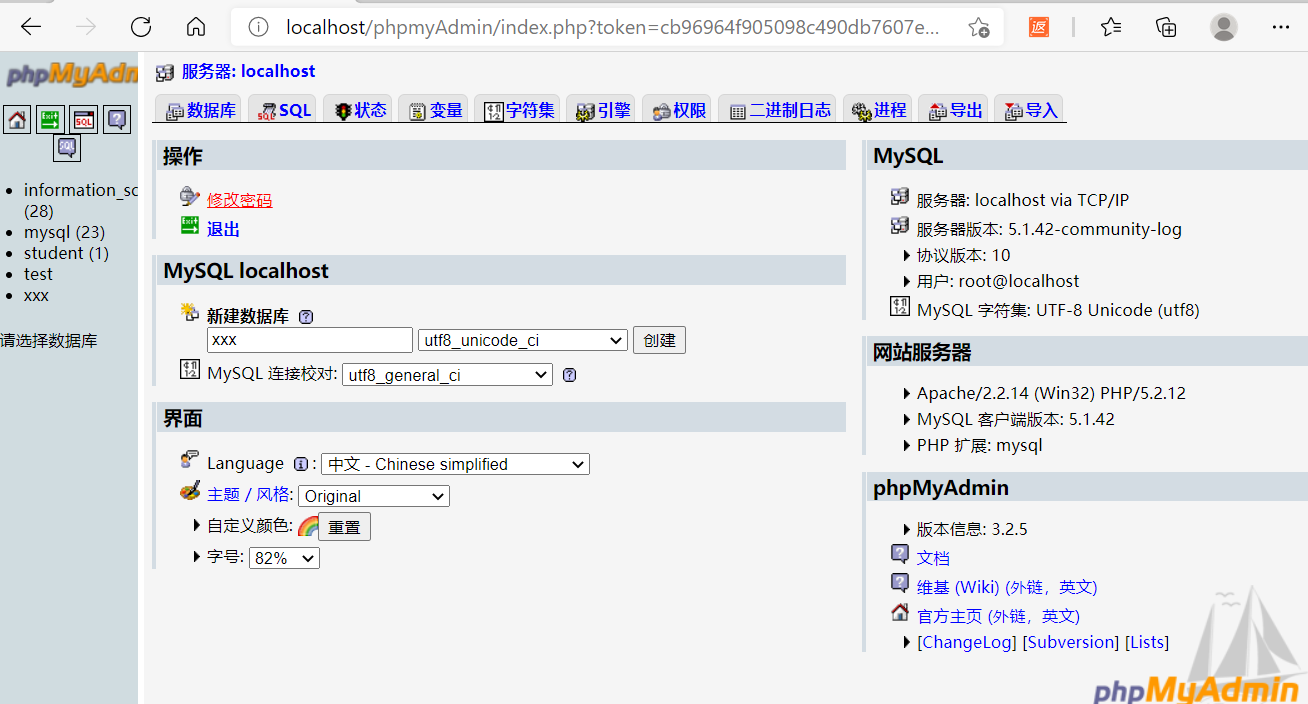The width and height of the screenshot is (1308, 704).
Task: Open browser settings and more menu
Action: click(x=1281, y=27)
